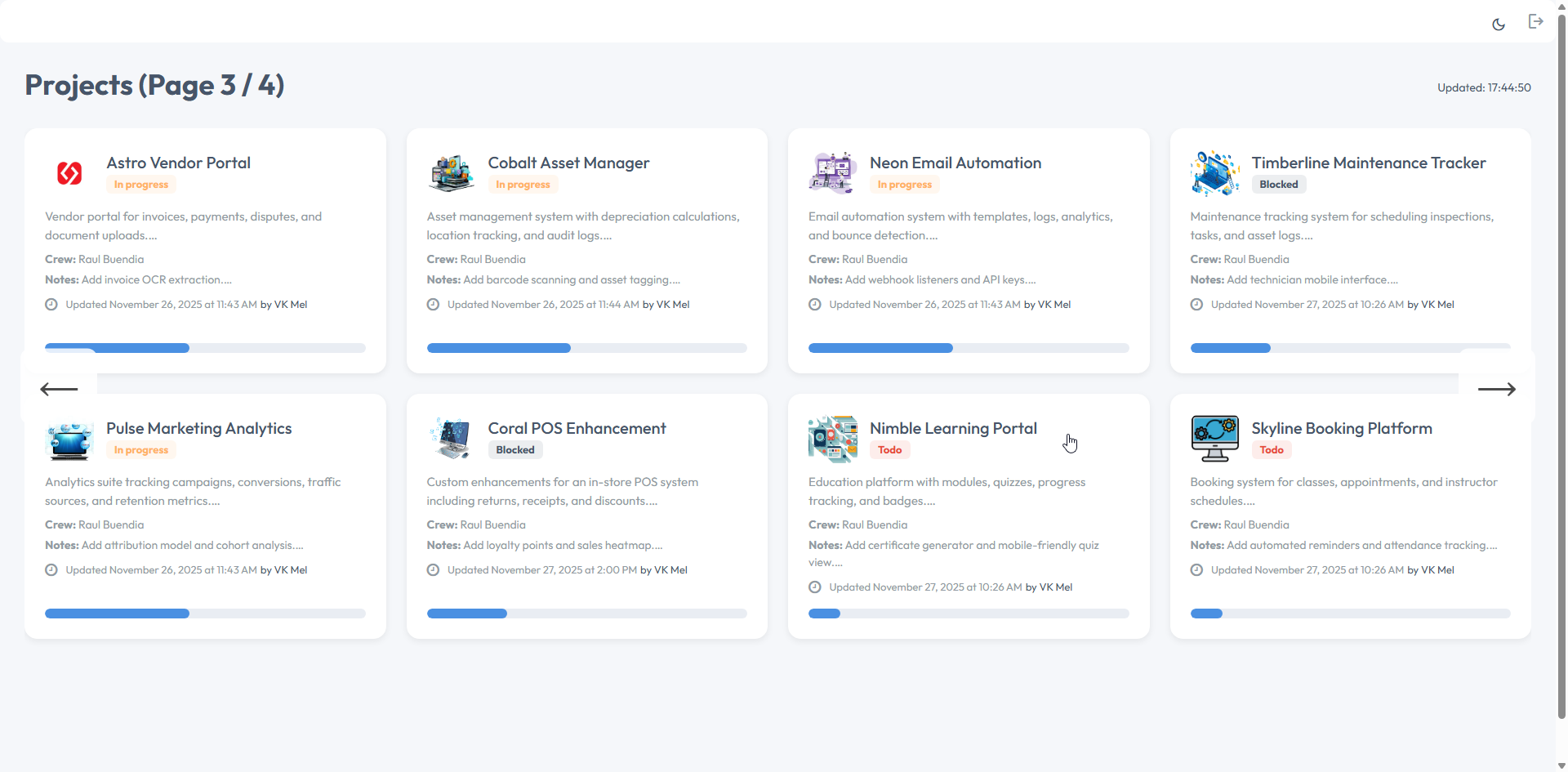The height and width of the screenshot is (772, 1568).
Task: Click the Astro Vendor Portal logo icon
Action: click(x=69, y=173)
